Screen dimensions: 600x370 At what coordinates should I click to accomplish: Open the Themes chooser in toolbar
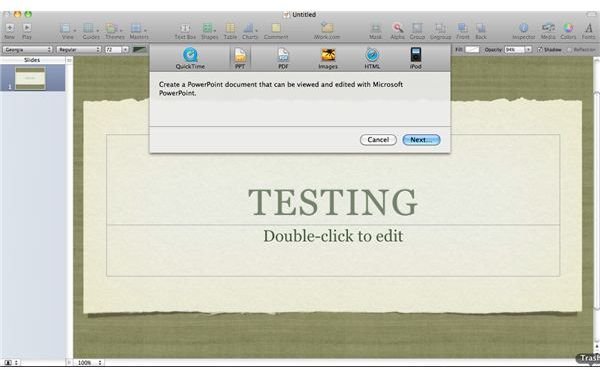tap(114, 31)
